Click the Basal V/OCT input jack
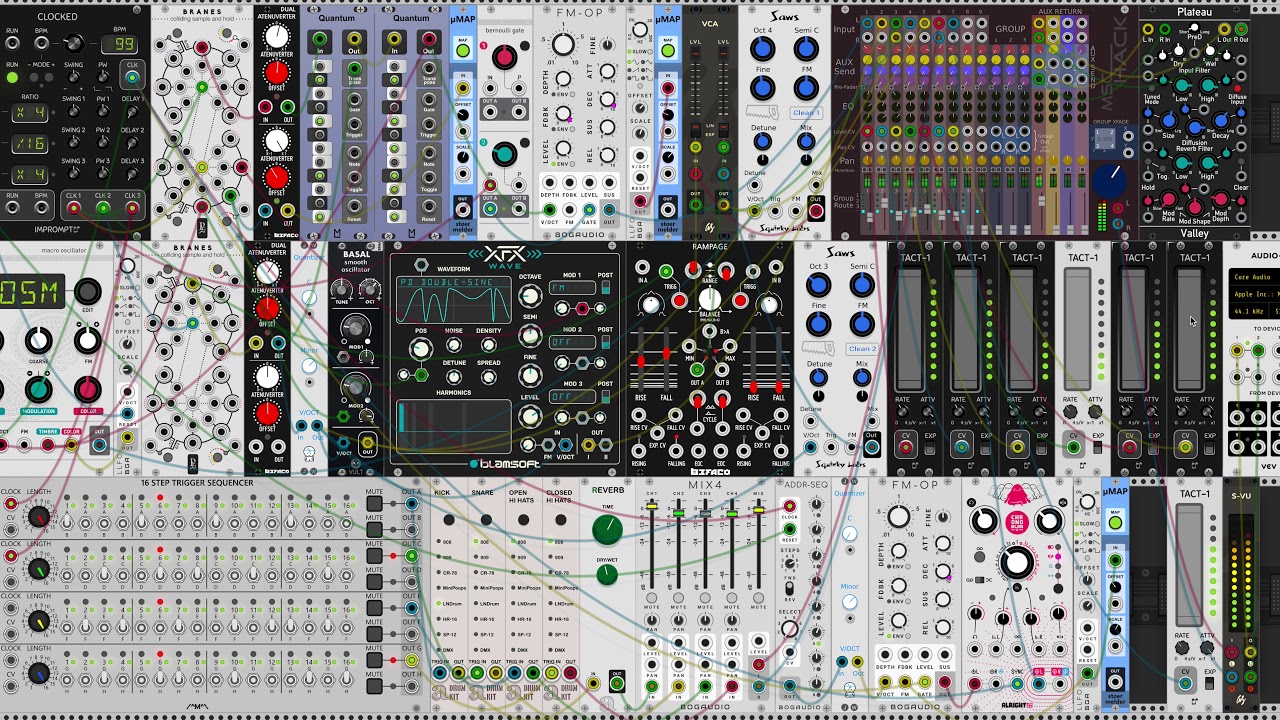 point(344,444)
